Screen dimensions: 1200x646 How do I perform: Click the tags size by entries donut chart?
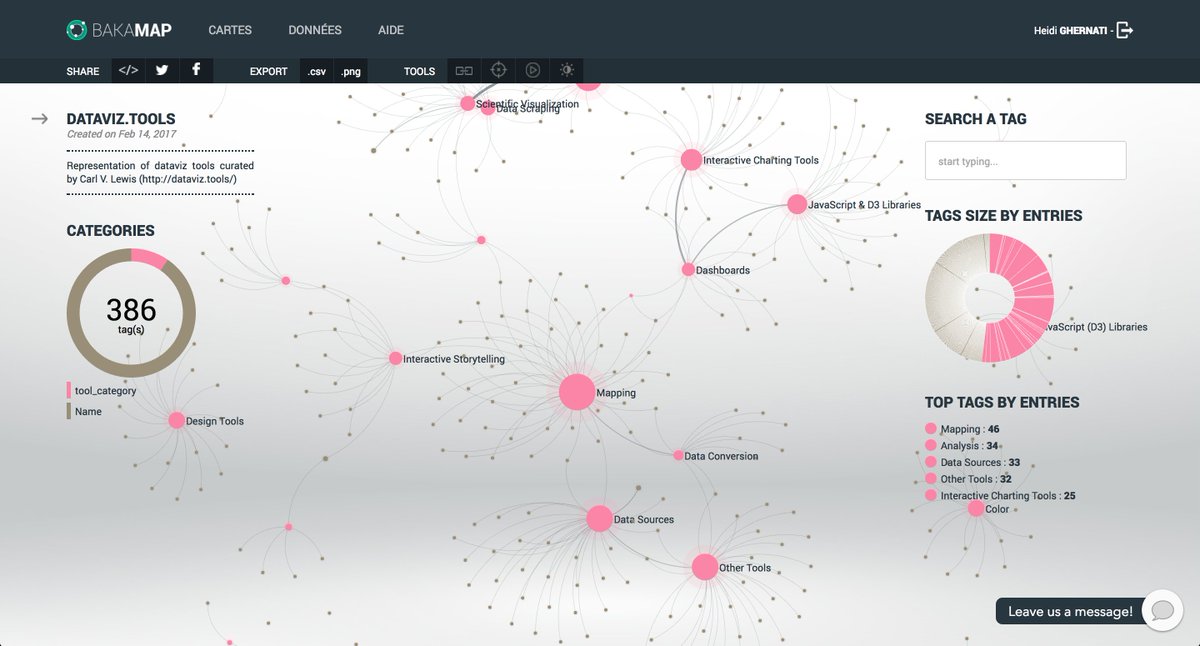(x=990, y=297)
